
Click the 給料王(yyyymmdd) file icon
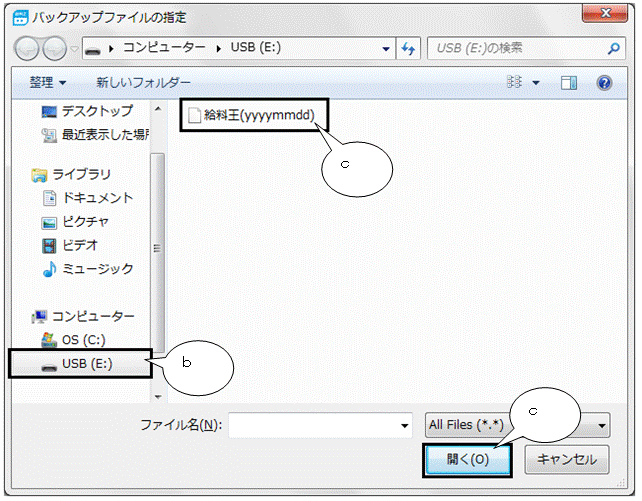(x=194, y=115)
